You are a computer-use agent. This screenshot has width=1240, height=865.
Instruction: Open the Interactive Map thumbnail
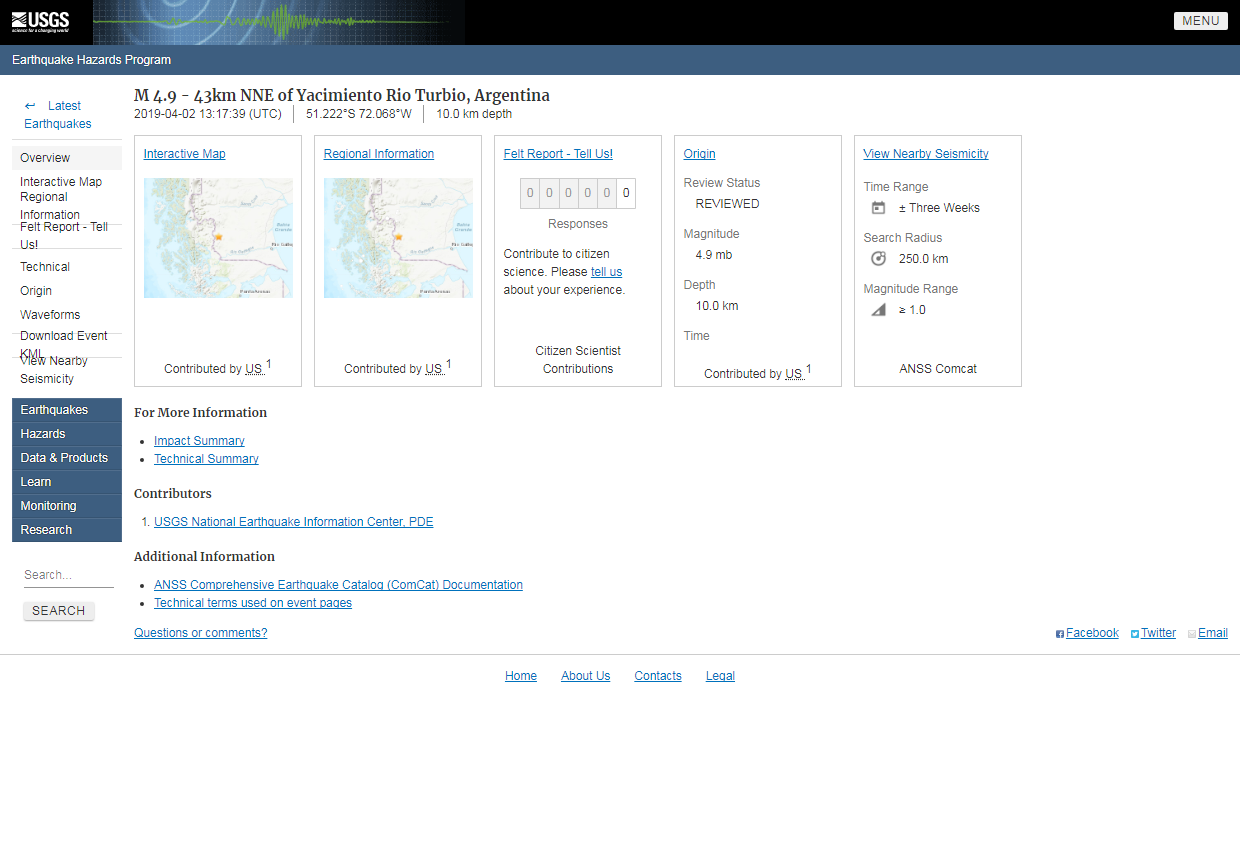point(218,238)
